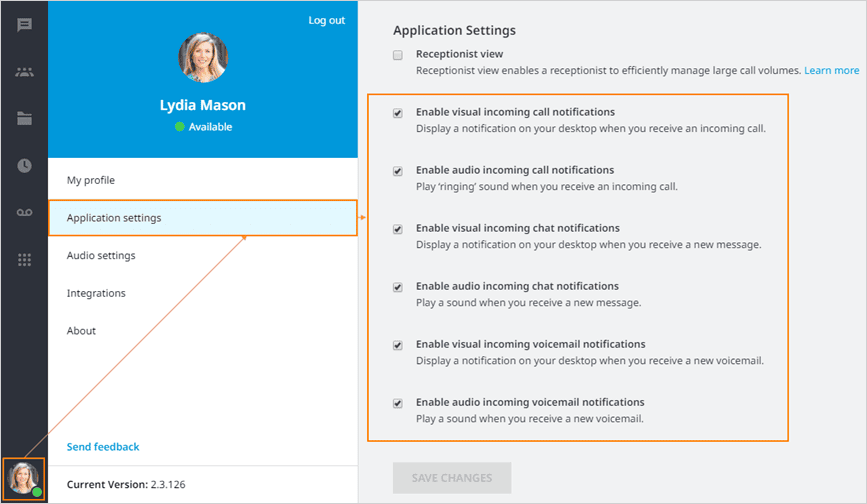Turn off audio incoming voicemail notifications

[x=398, y=403]
